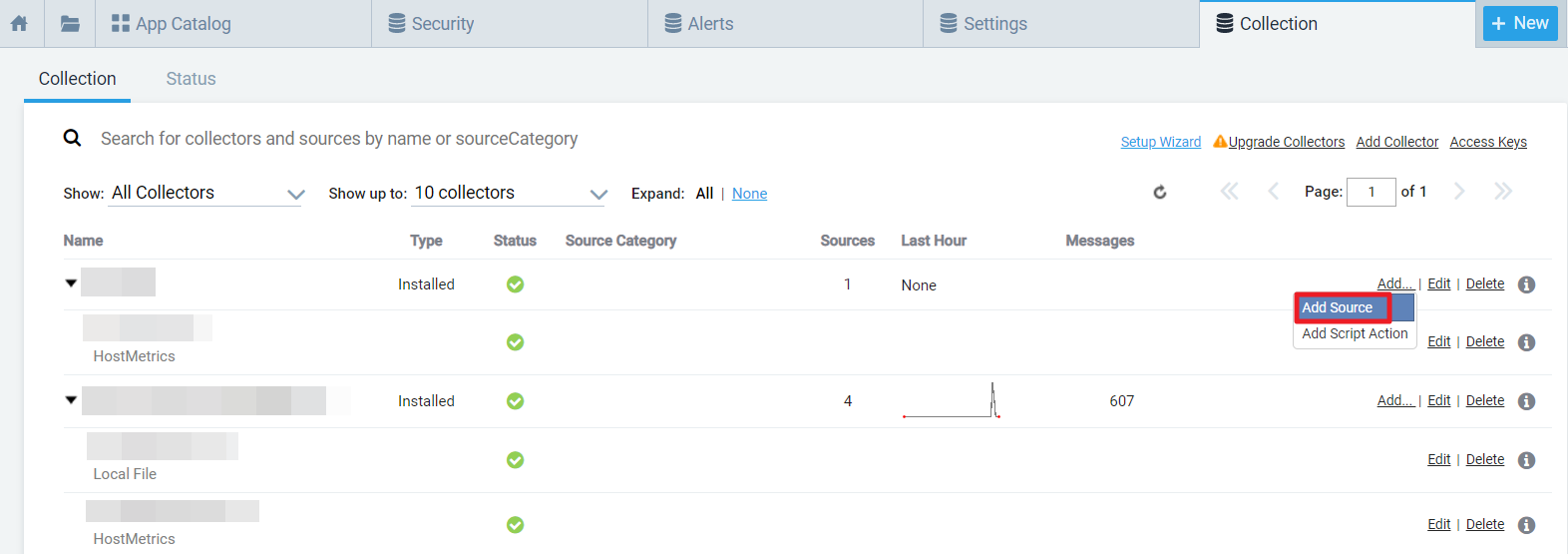Click the Last Hour sparkline chart
Viewport: 1568px width, 554px height.
[952, 401]
